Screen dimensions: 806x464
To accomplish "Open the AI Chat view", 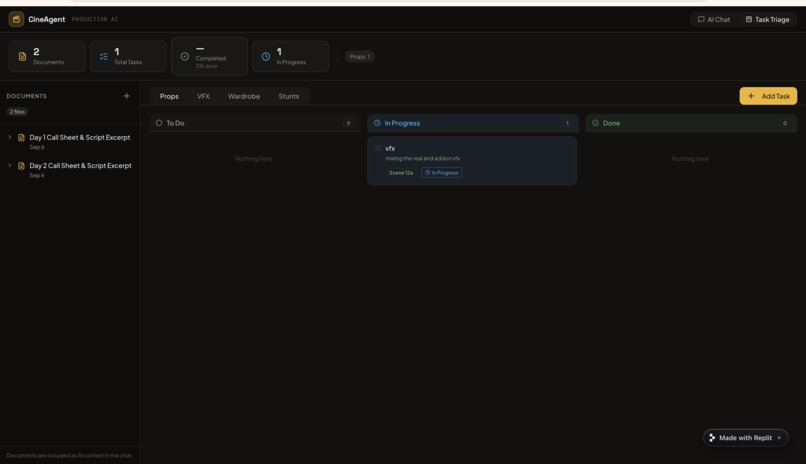I will click(x=713, y=20).
